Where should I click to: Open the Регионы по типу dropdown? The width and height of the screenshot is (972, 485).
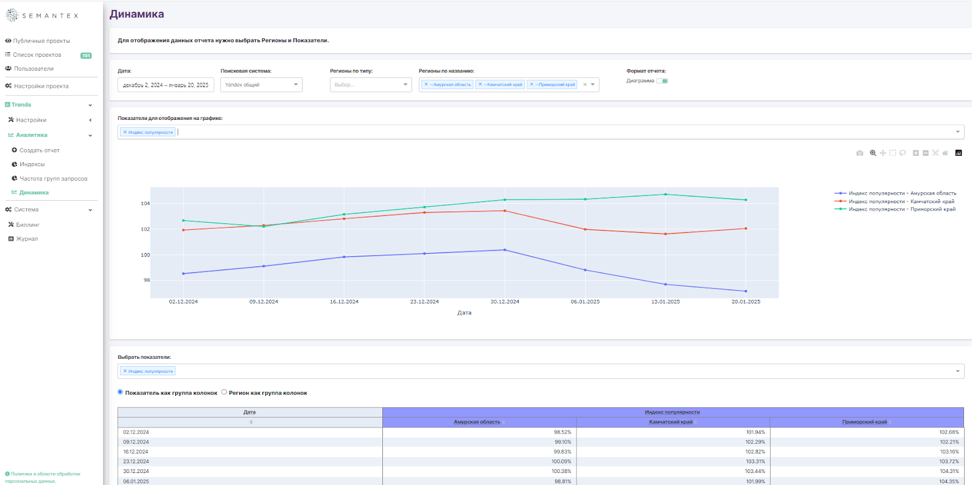[370, 85]
